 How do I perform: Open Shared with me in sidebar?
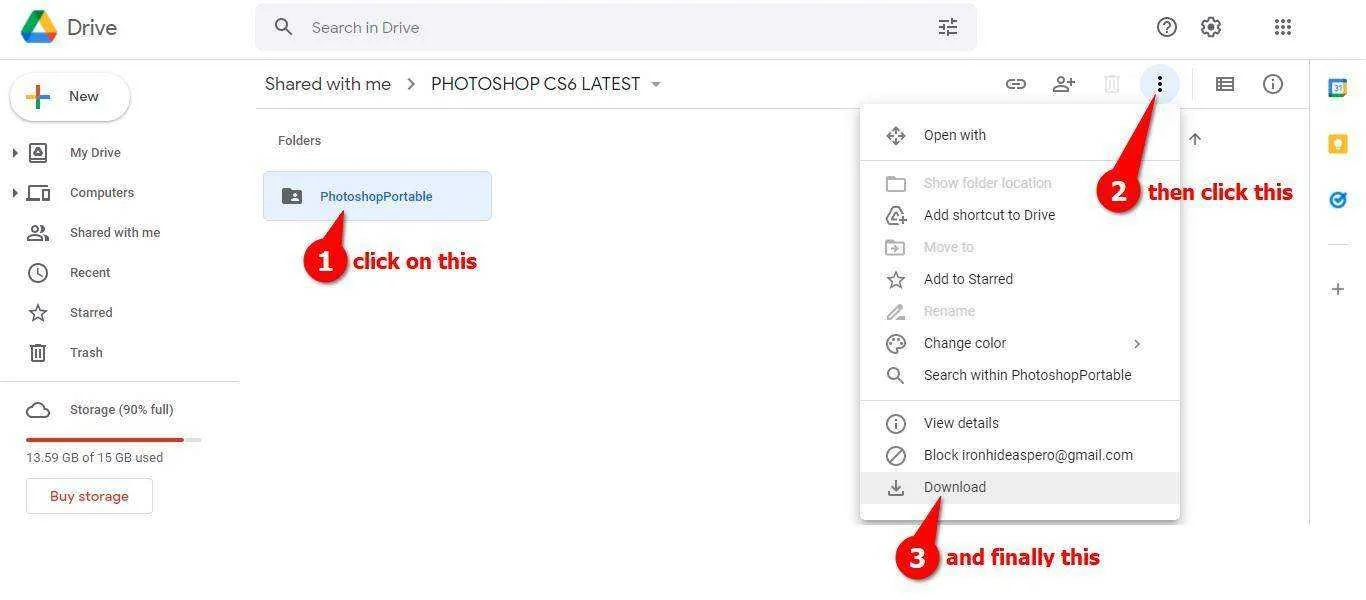tap(115, 233)
